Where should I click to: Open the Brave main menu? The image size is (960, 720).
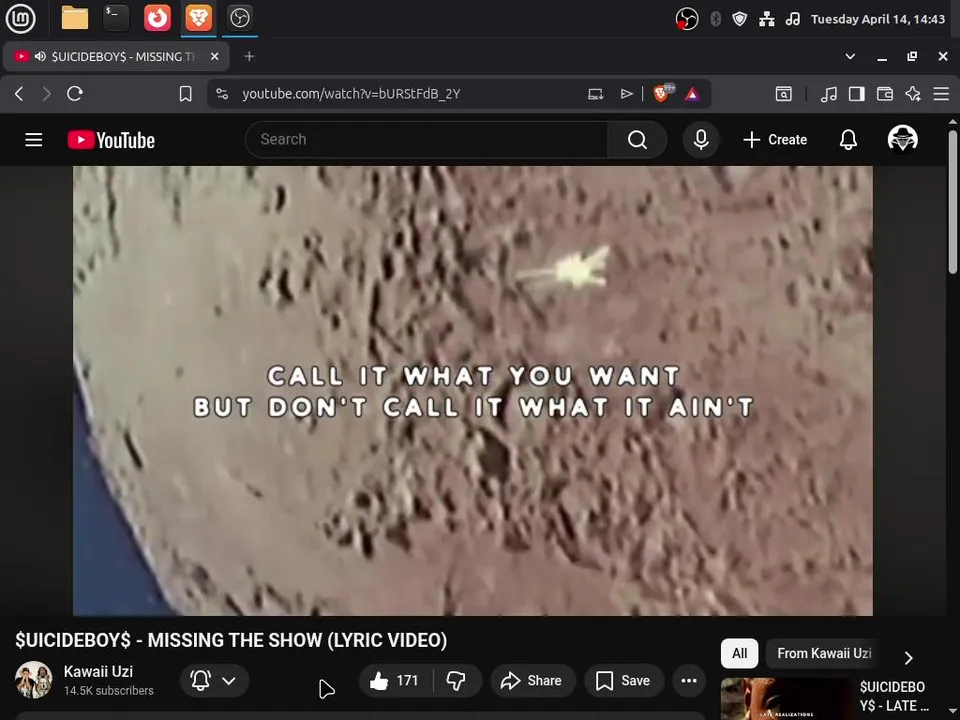941,94
